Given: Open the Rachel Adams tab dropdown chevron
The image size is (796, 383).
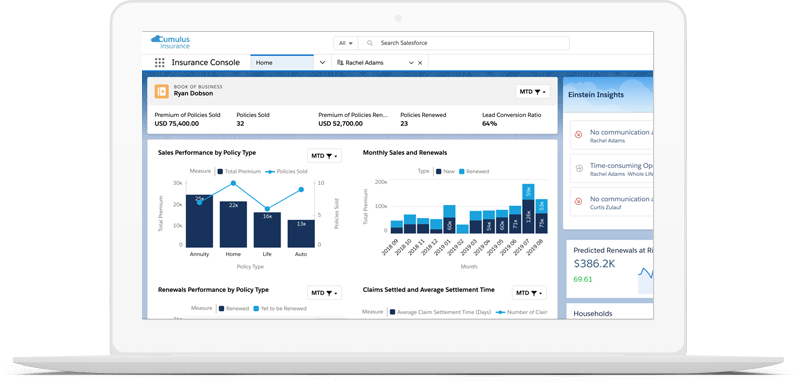Looking at the screenshot, I should point(411,63).
